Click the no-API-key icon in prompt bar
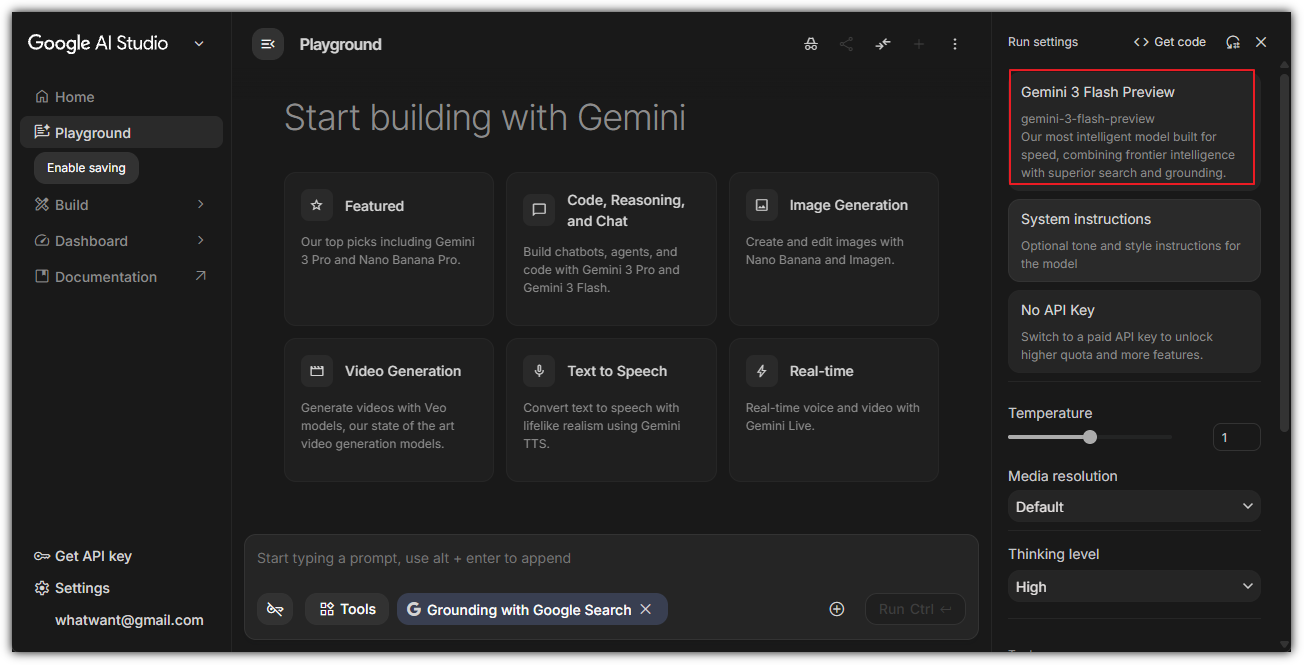Screen dimensions: 1304x665 [275, 609]
